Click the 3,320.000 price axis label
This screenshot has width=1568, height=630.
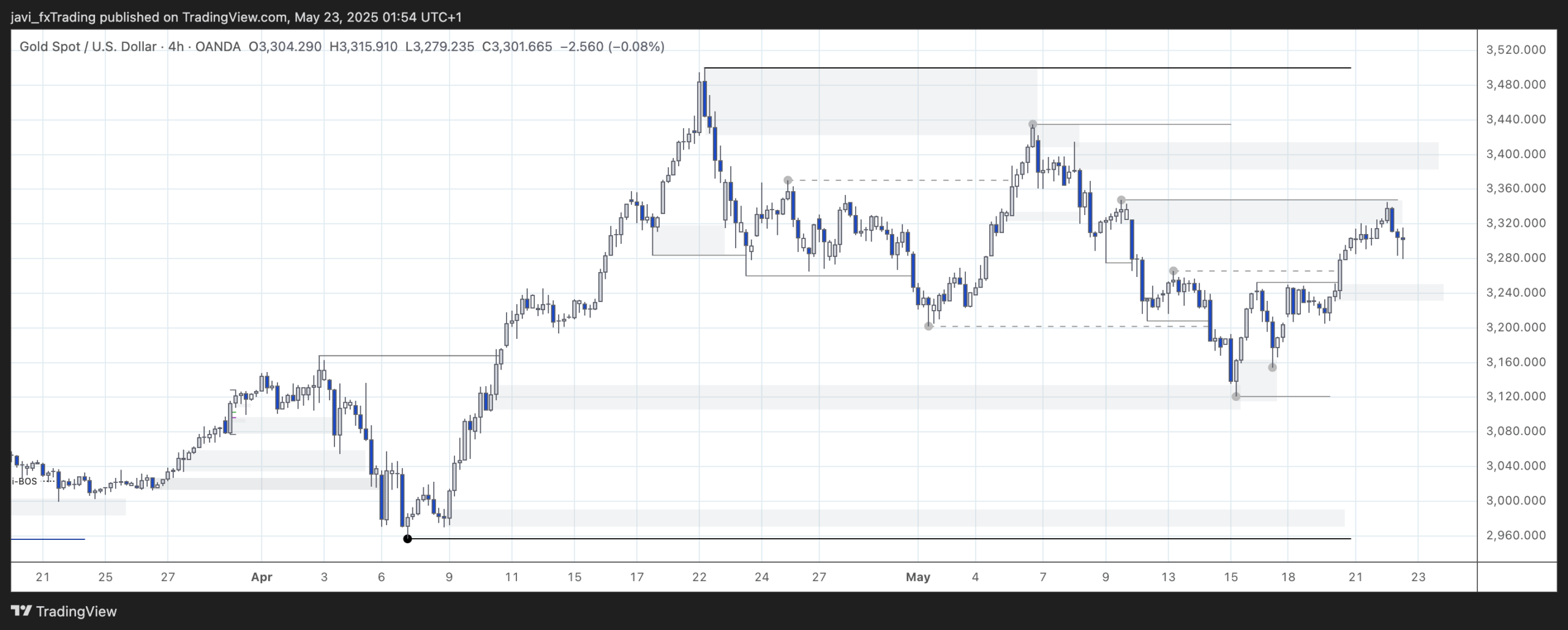click(x=1516, y=223)
